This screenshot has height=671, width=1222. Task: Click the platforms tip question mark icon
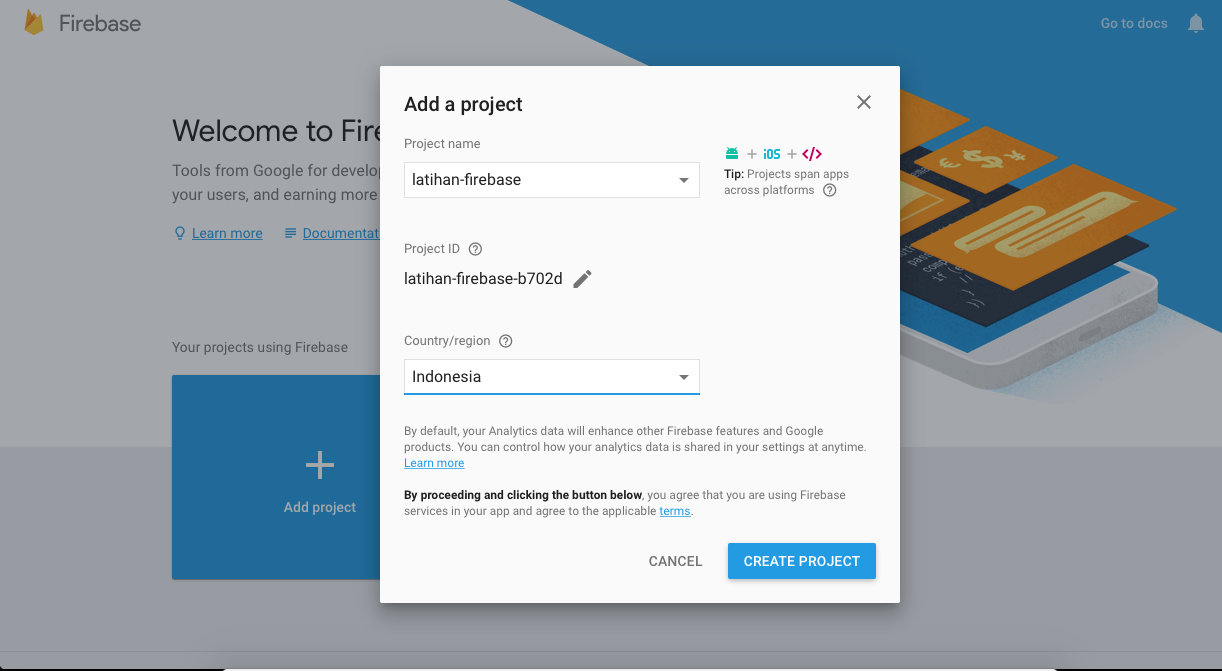point(828,189)
